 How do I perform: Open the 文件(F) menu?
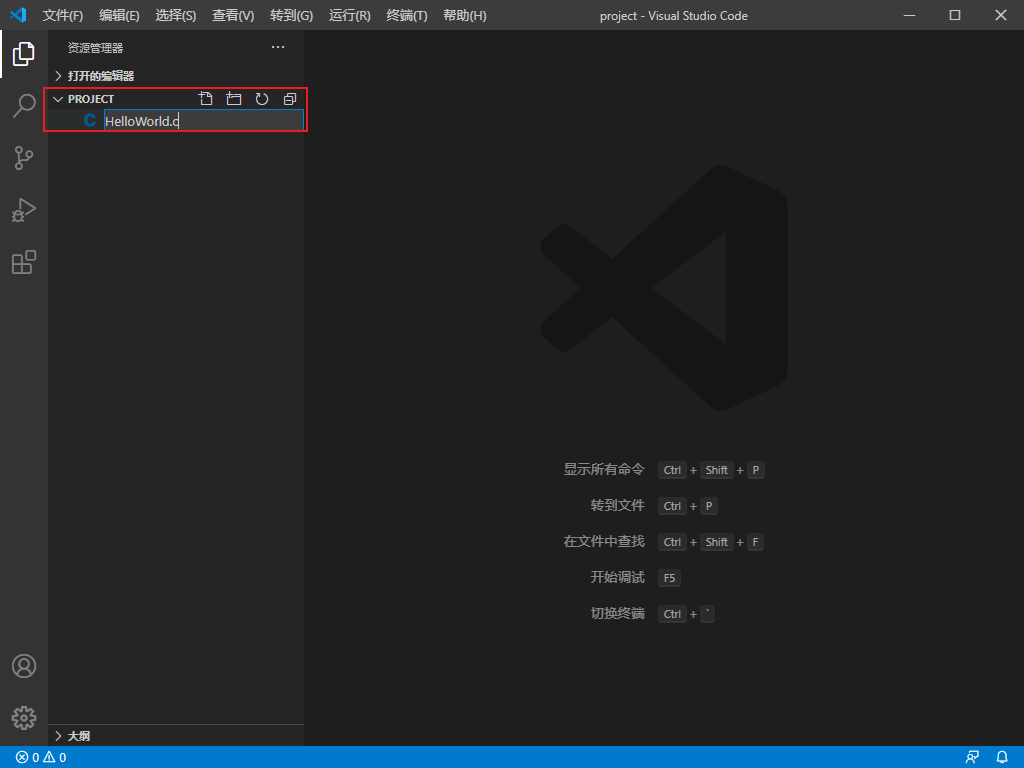pos(63,15)
